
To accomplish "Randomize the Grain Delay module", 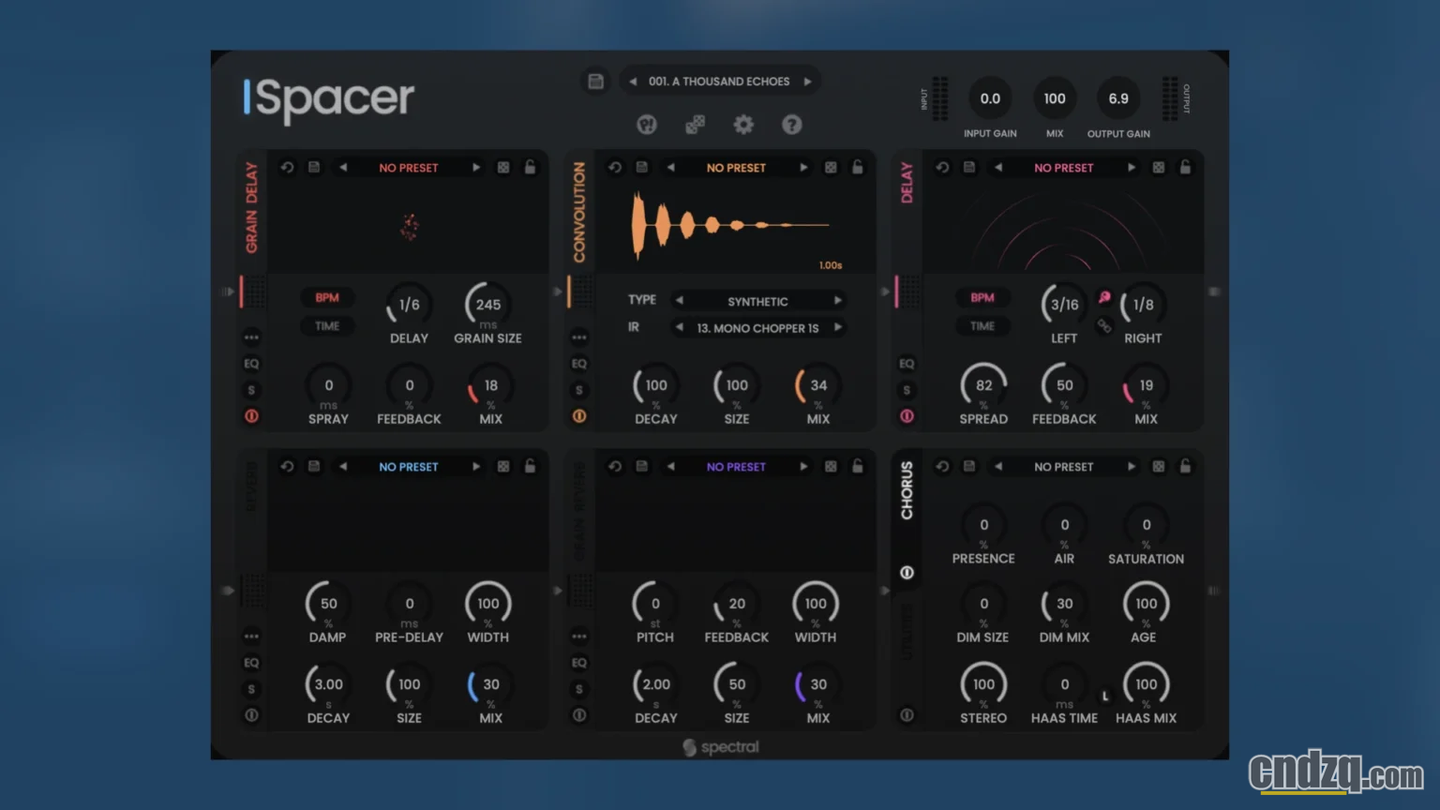I will (x=503, y=167).
